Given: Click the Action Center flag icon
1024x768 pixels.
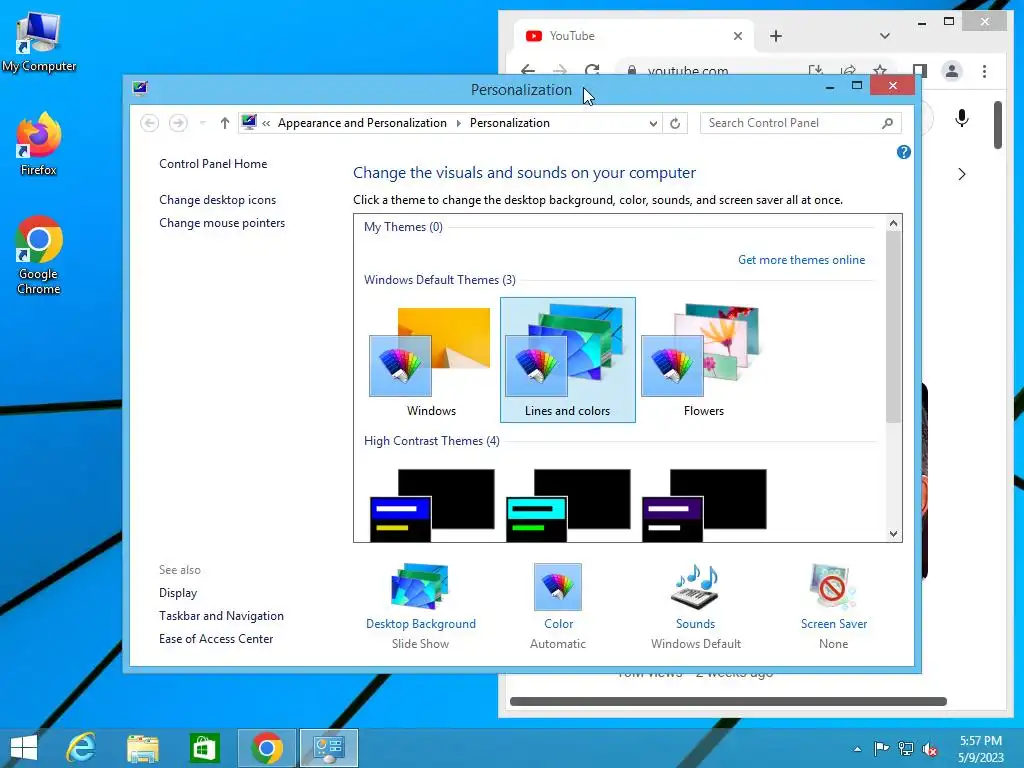Looking at the screenshot, I should [881, 748].
